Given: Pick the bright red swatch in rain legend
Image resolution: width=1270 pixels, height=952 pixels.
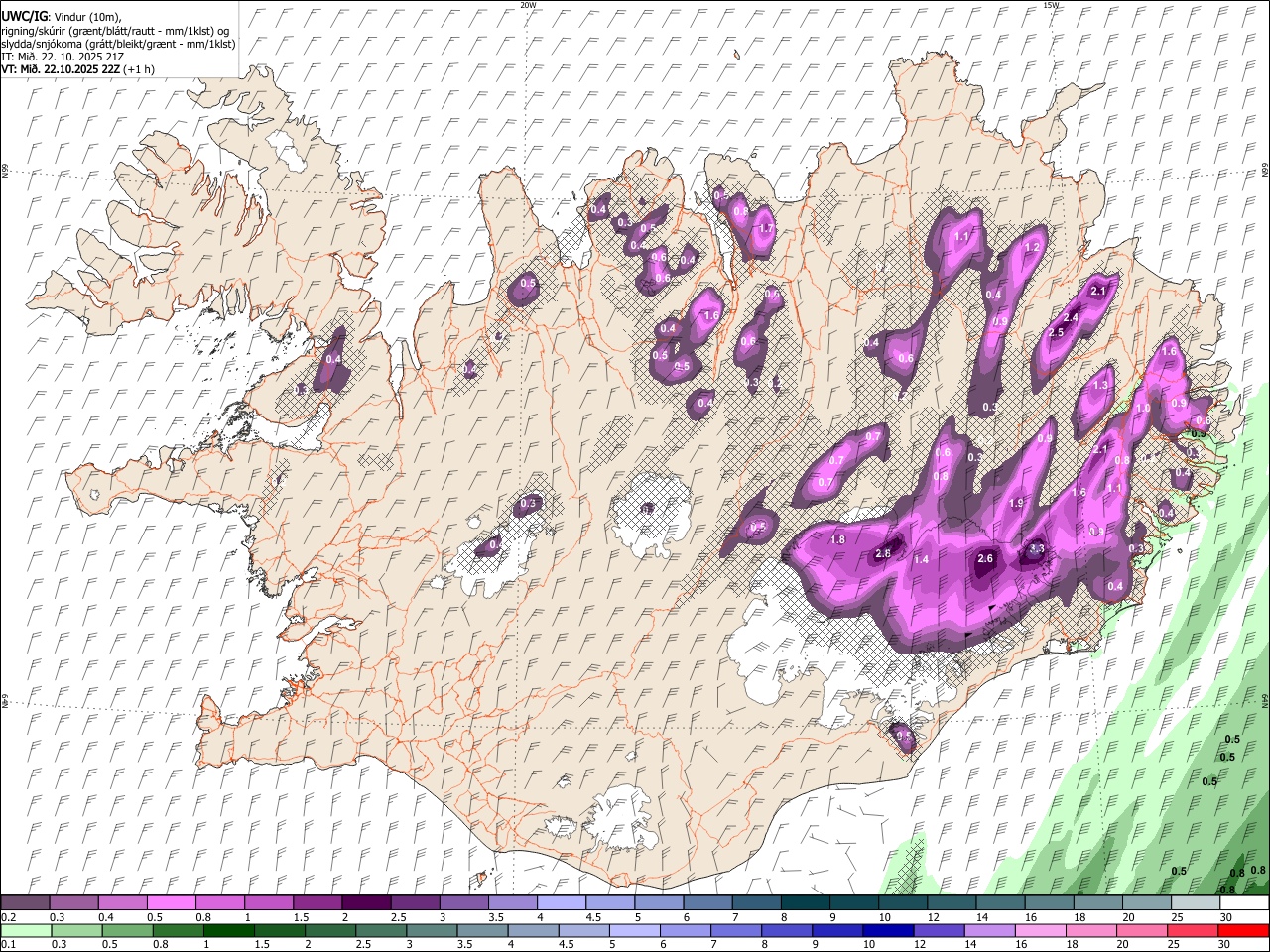Looking at the screenshot, I should (1243, 931).
